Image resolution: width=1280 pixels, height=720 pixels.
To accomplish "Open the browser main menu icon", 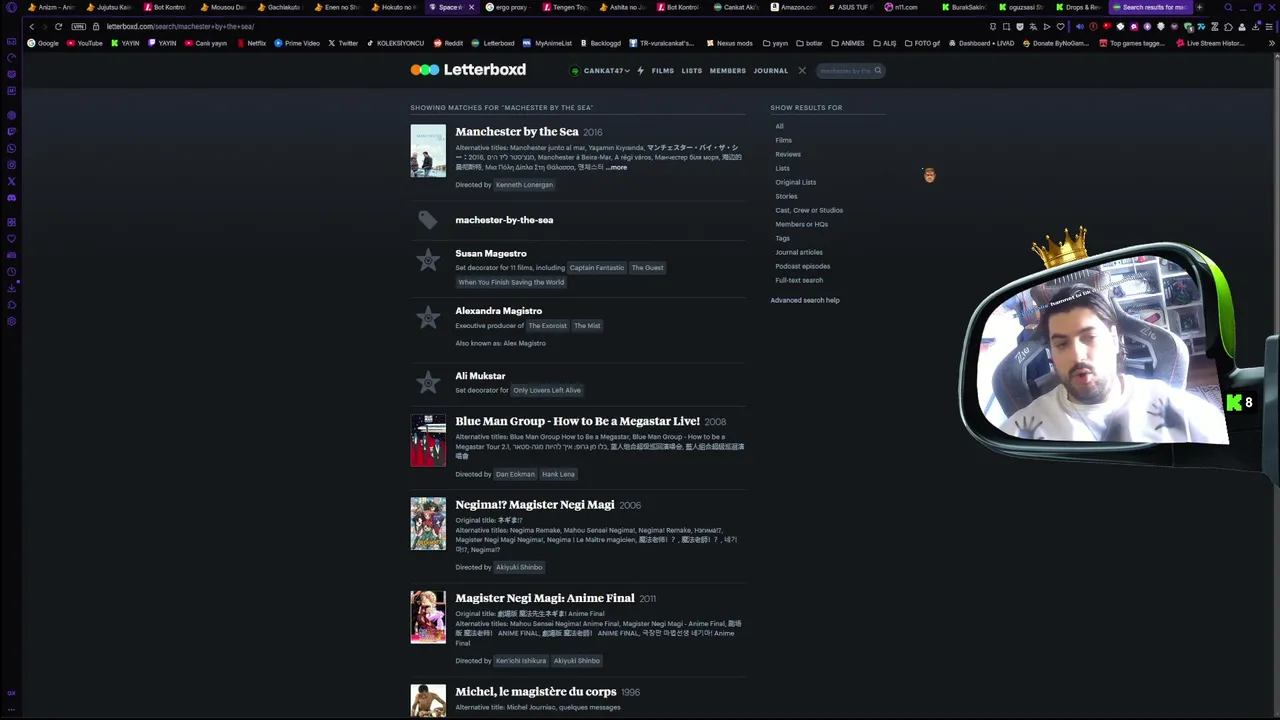I will (1270, 27).
